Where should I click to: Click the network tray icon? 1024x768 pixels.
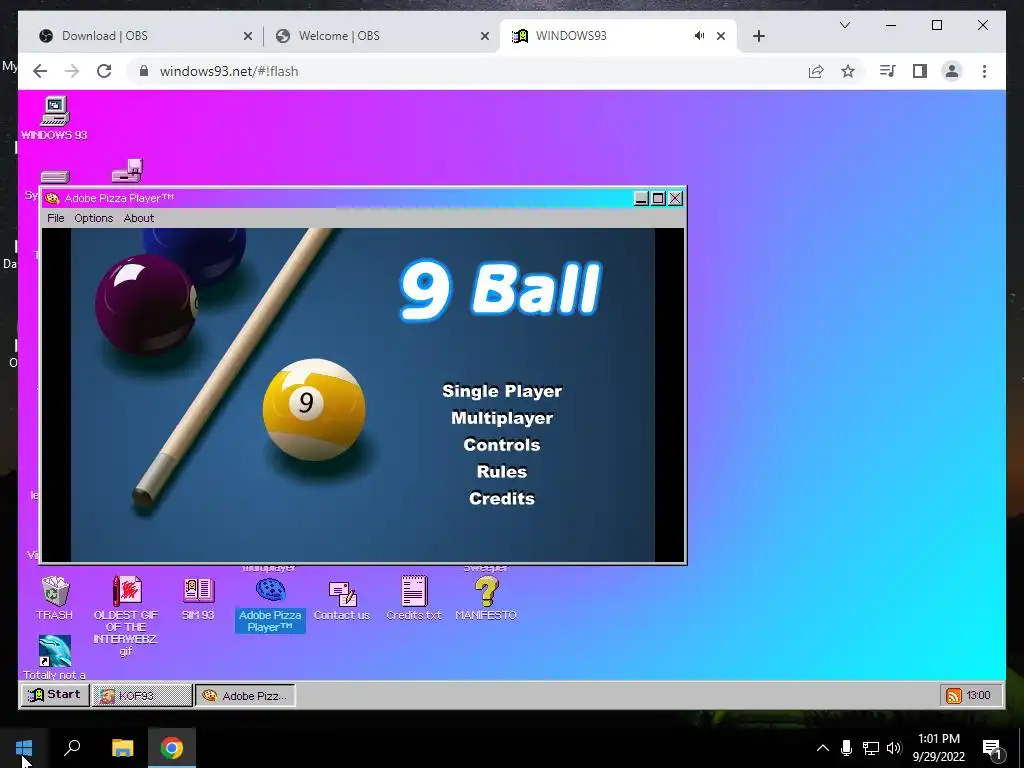click(x=871, y=748)
